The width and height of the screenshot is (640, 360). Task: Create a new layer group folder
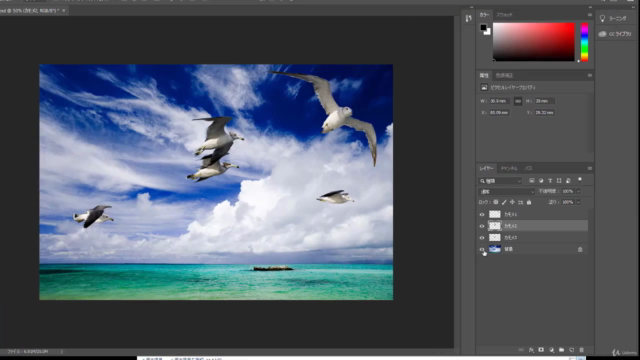coord(562,350)
